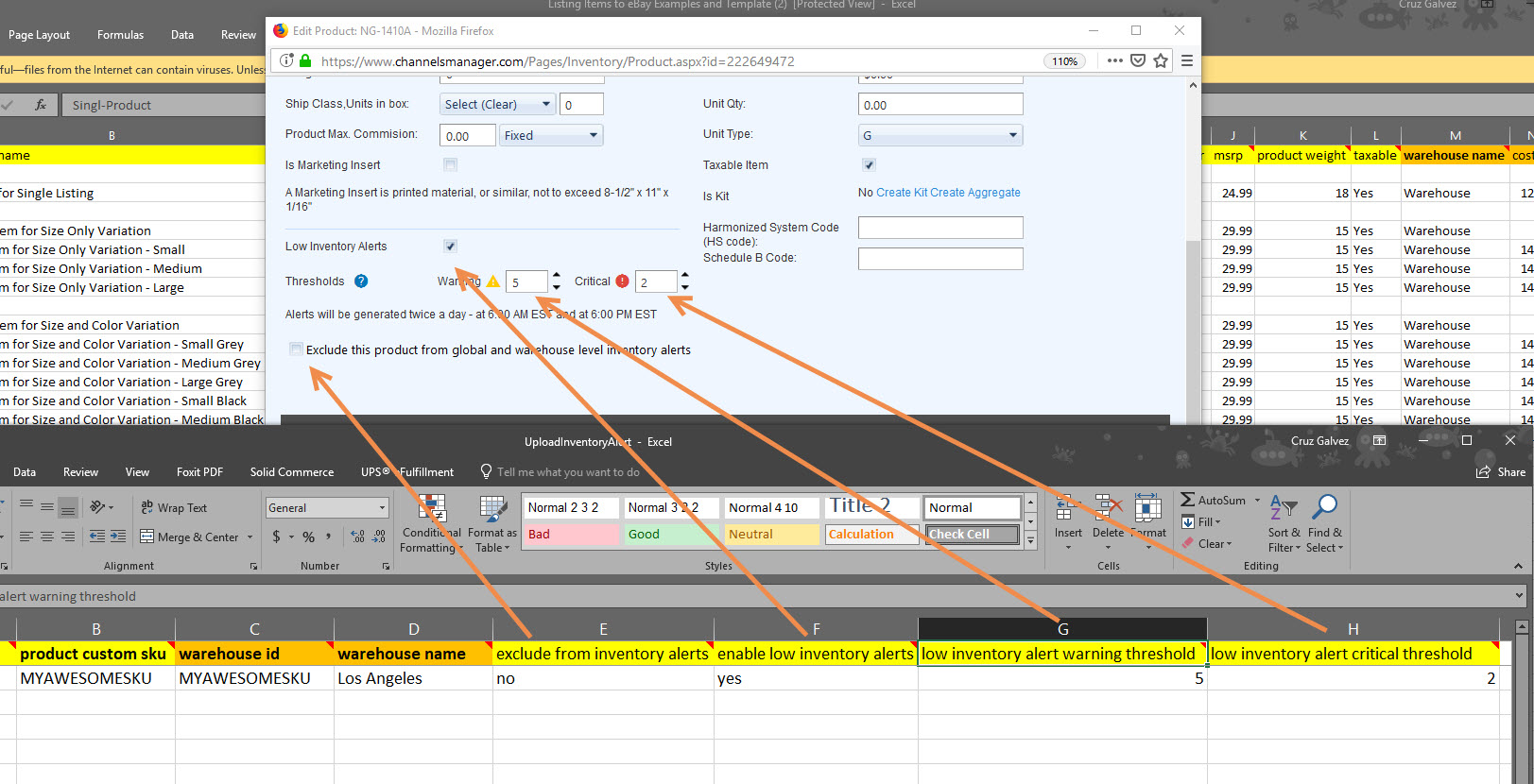Click the Thresholds help question icon
This screenshot has height=784, width=1534.
click(361, 281)
